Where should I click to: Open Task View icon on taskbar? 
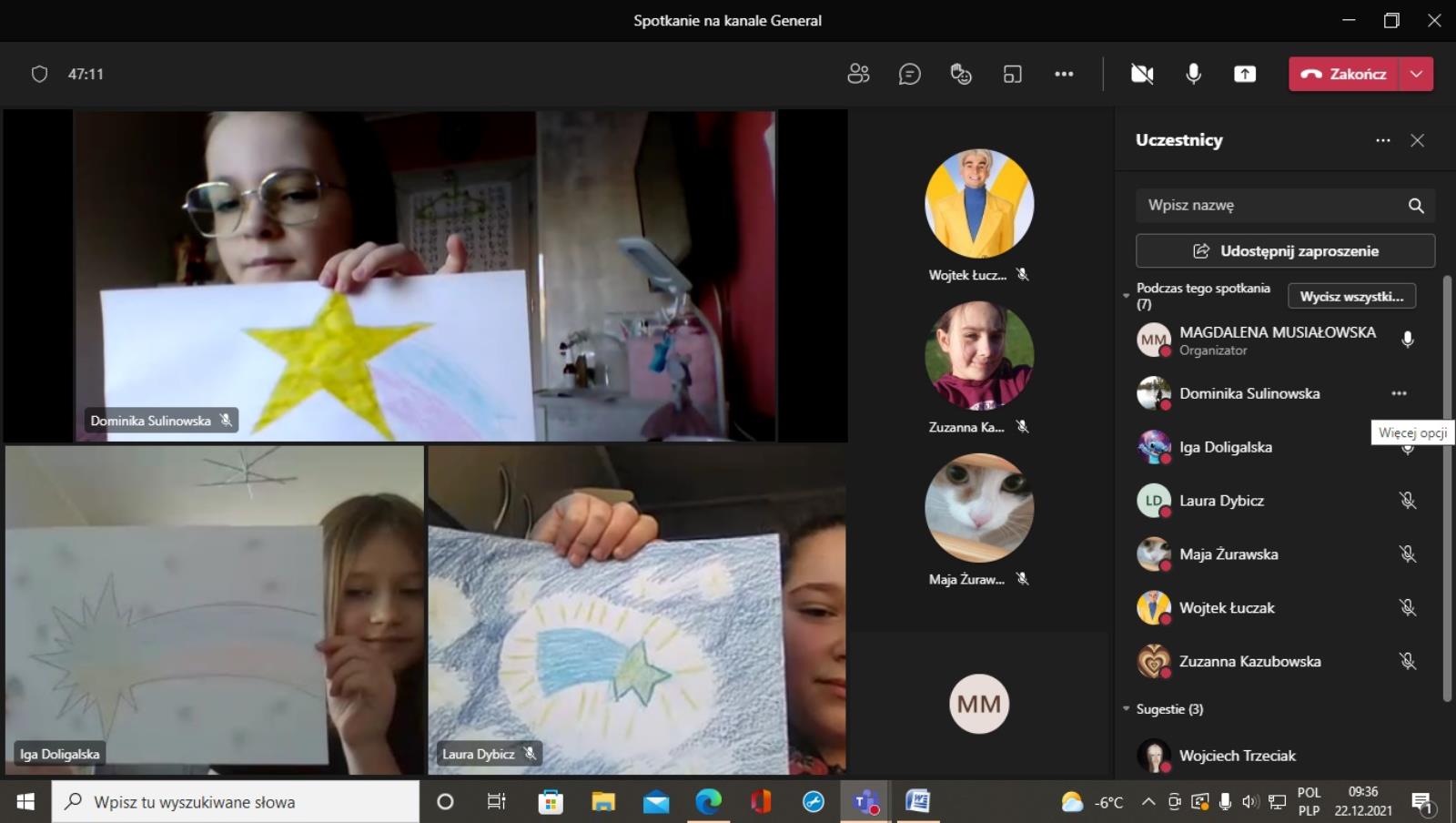[496, 801]
